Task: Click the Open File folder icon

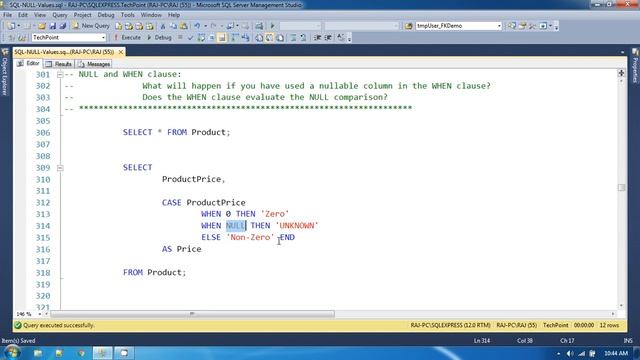Action: pyautogui.click(x=42, y=26)
